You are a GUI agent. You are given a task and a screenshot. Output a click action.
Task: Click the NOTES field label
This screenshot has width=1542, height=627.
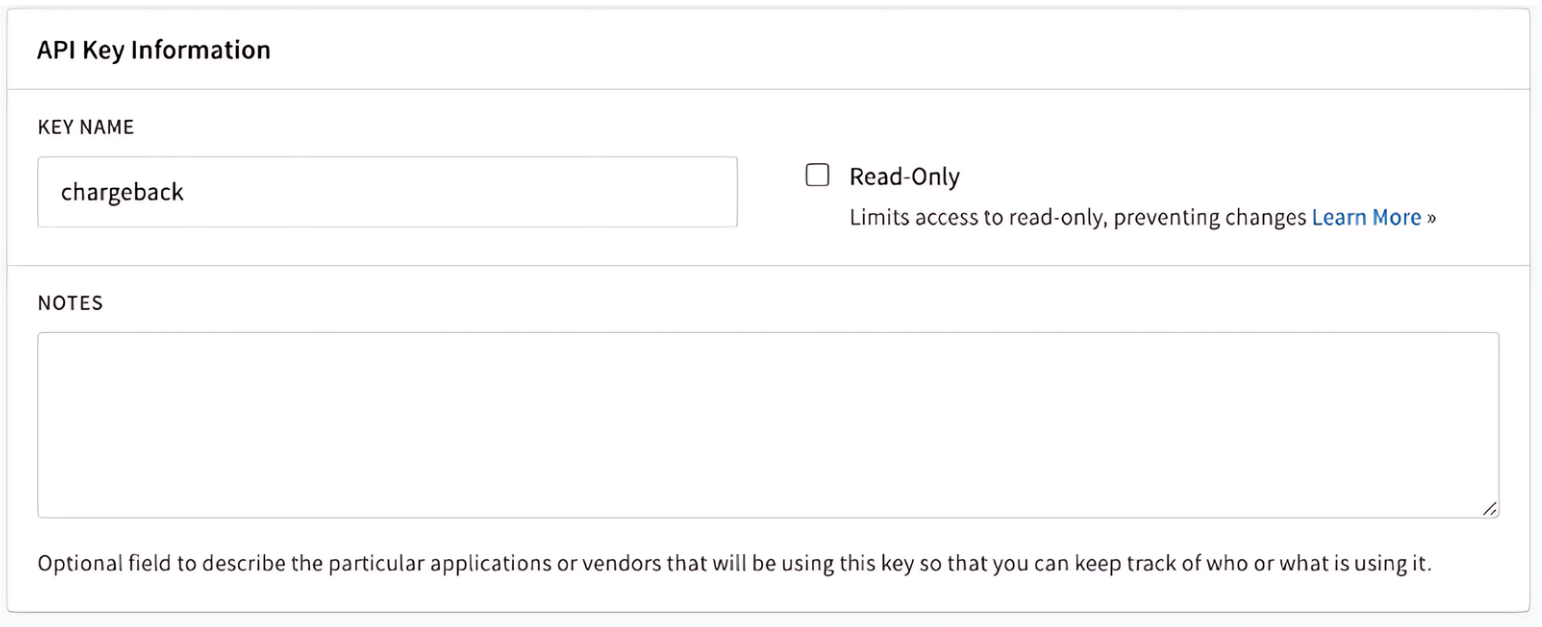coord(70,303)
